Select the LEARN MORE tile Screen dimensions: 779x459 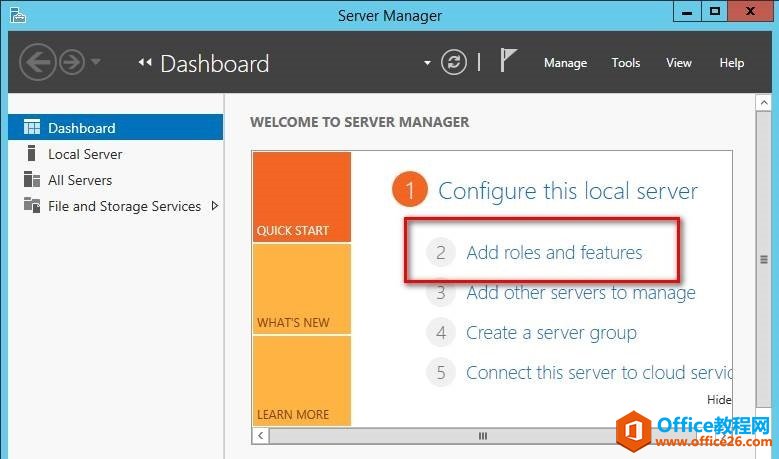pyautogui.click(x=301, y=381)
